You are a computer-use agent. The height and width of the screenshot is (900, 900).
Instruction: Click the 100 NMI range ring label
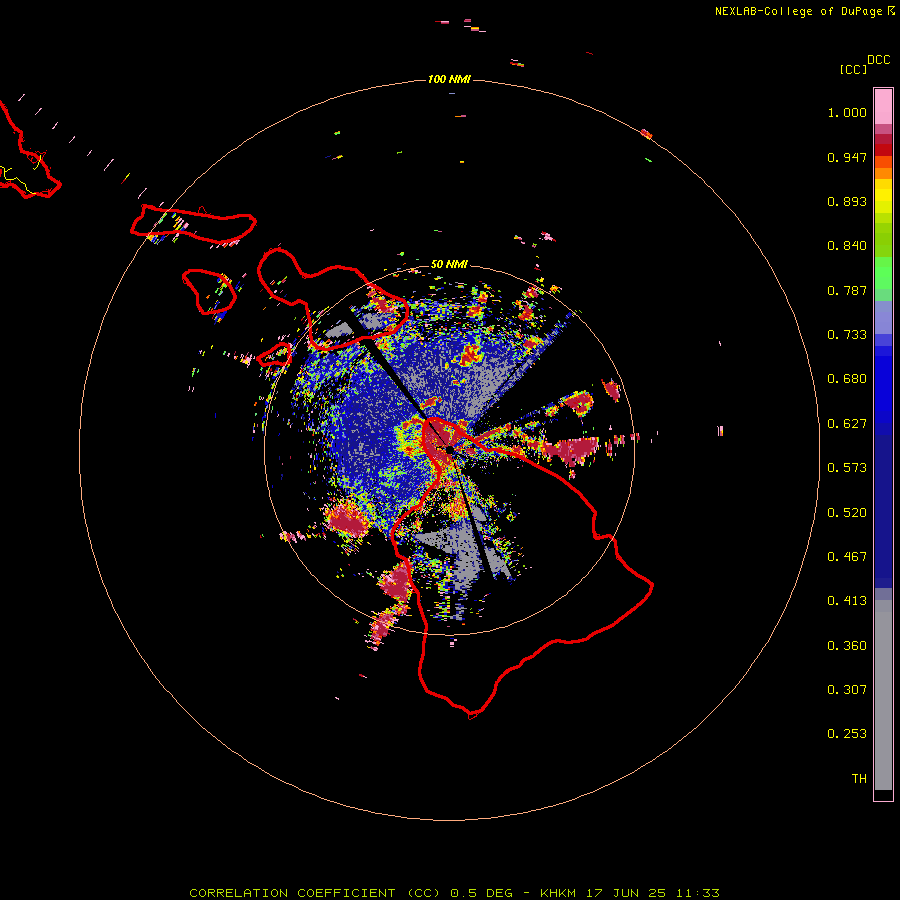(x=449, y=79)
